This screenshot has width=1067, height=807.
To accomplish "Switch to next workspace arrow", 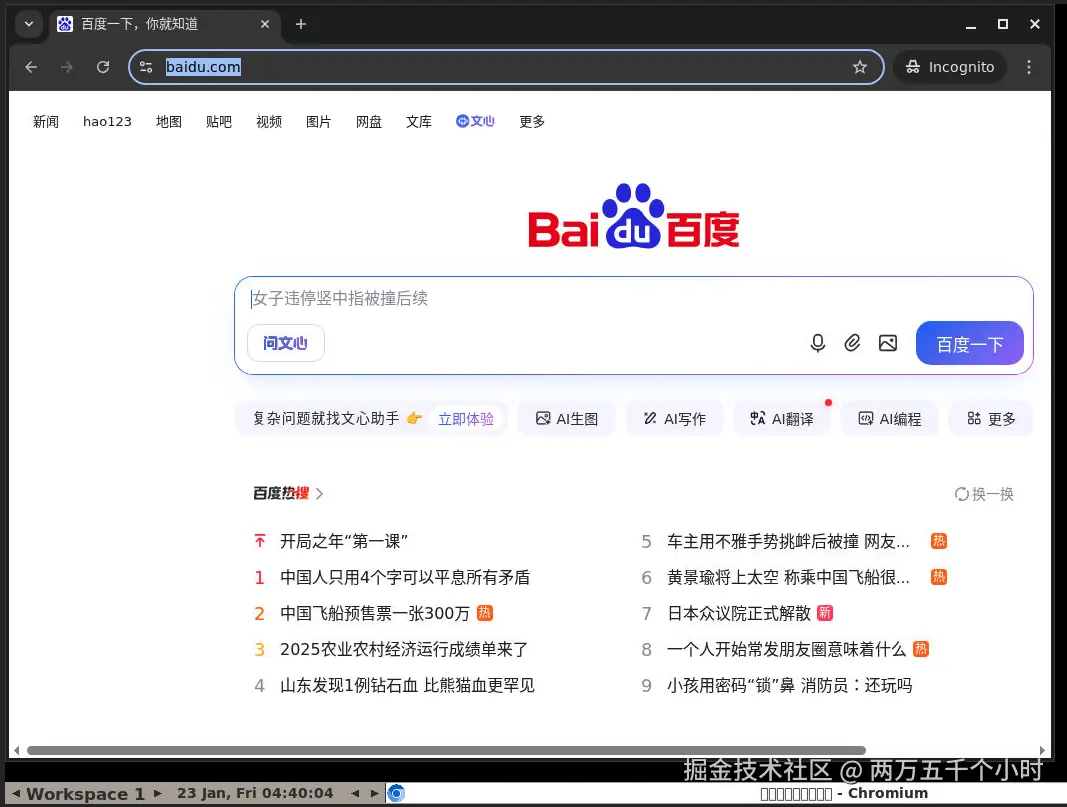I will click(x=158, y=793).
